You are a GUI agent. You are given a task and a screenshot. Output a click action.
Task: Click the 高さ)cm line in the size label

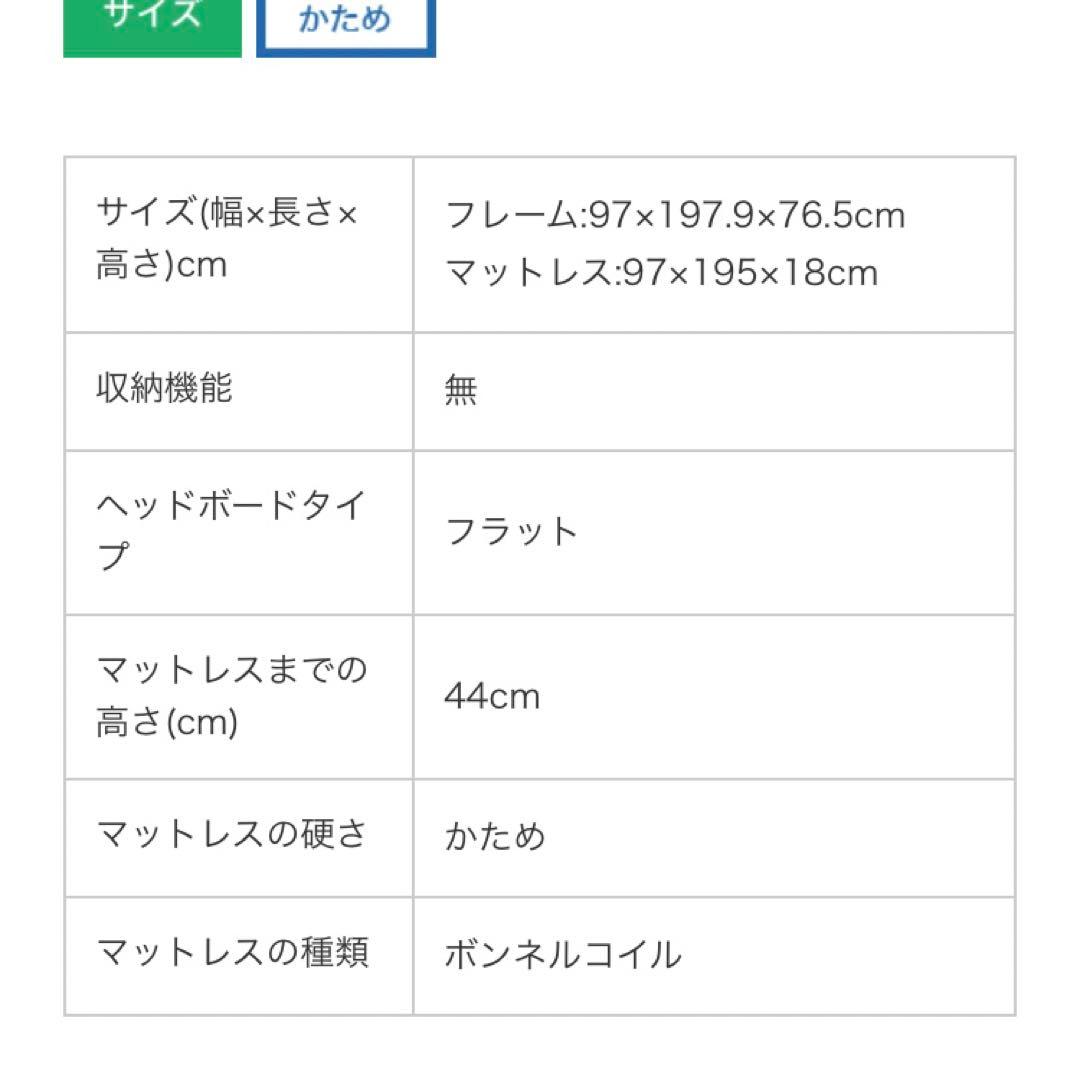(161, 265)
